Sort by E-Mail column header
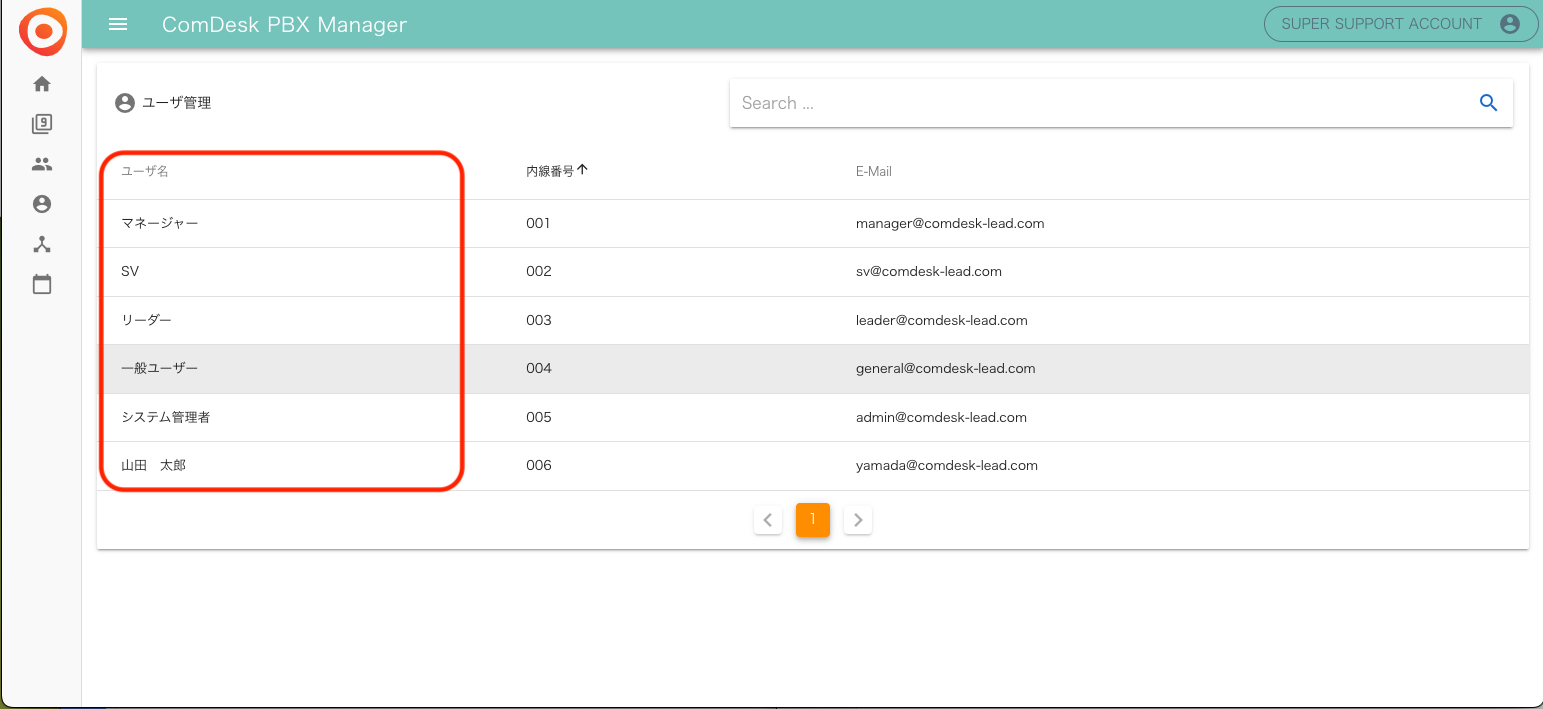Viewport: 1543px width, 709px height. point(873,171)
